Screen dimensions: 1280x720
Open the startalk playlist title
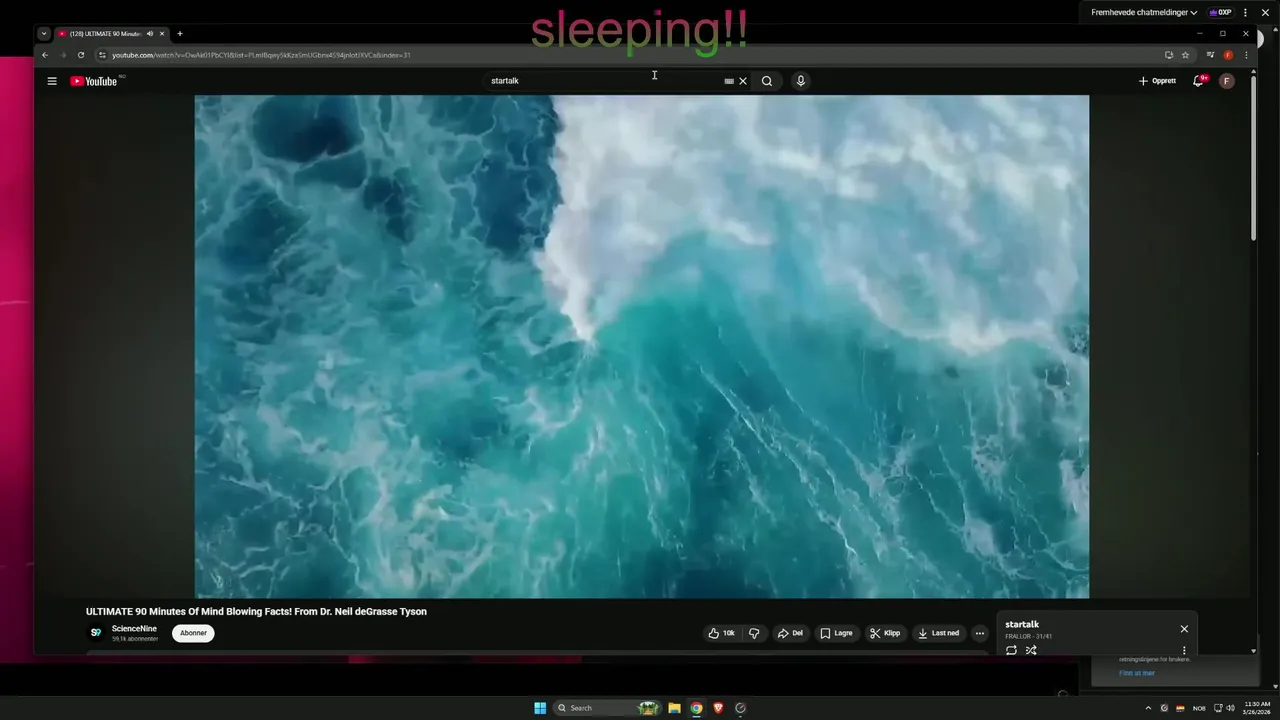point(1022,625)
